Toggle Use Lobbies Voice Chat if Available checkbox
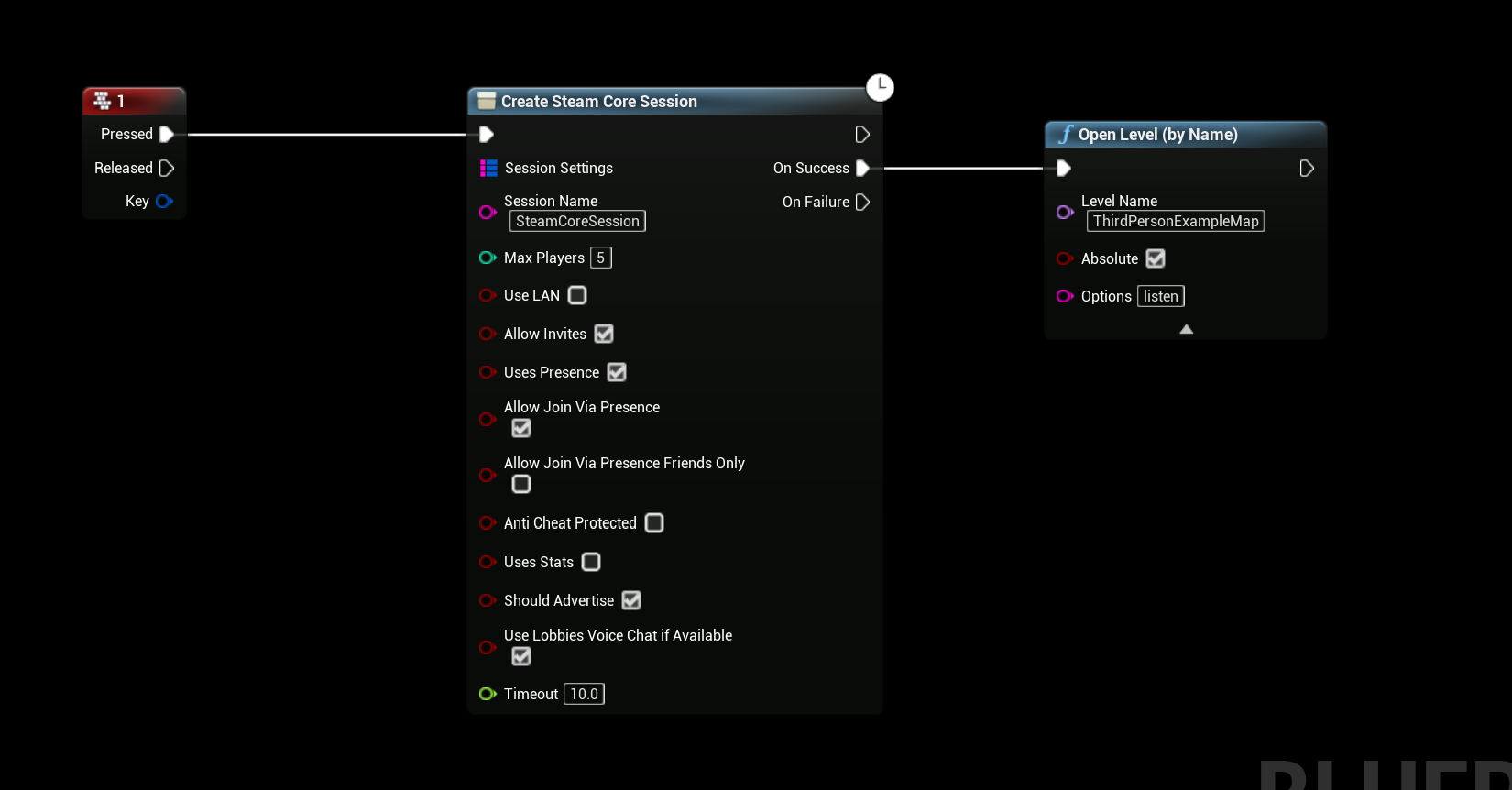This screenshot has height=790, width=1512. (x=521, y=657)
